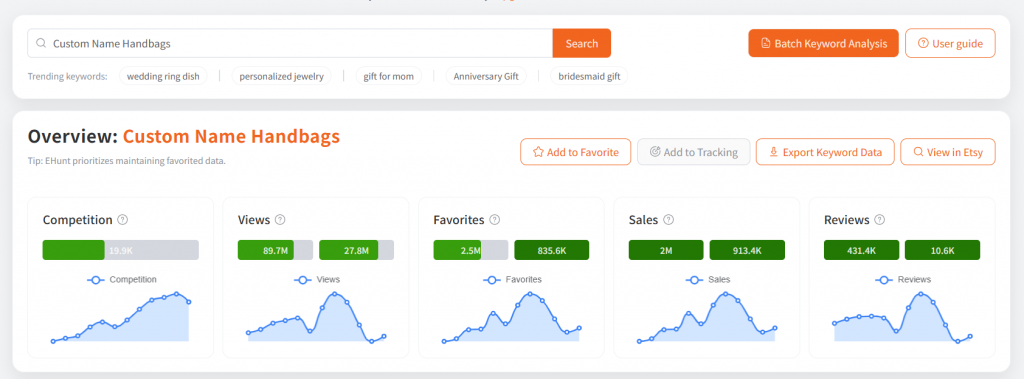Toggle the Views chart legend marker
This screenshot has width=1024, height=379.
pos(302,280)
